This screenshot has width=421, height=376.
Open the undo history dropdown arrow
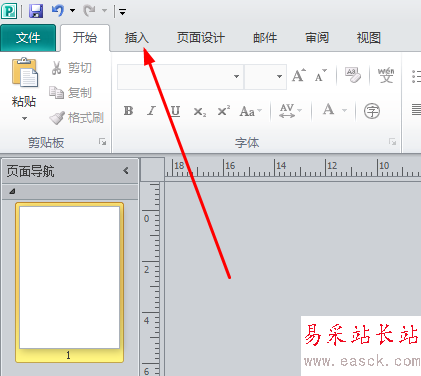[x=72, y=11]
